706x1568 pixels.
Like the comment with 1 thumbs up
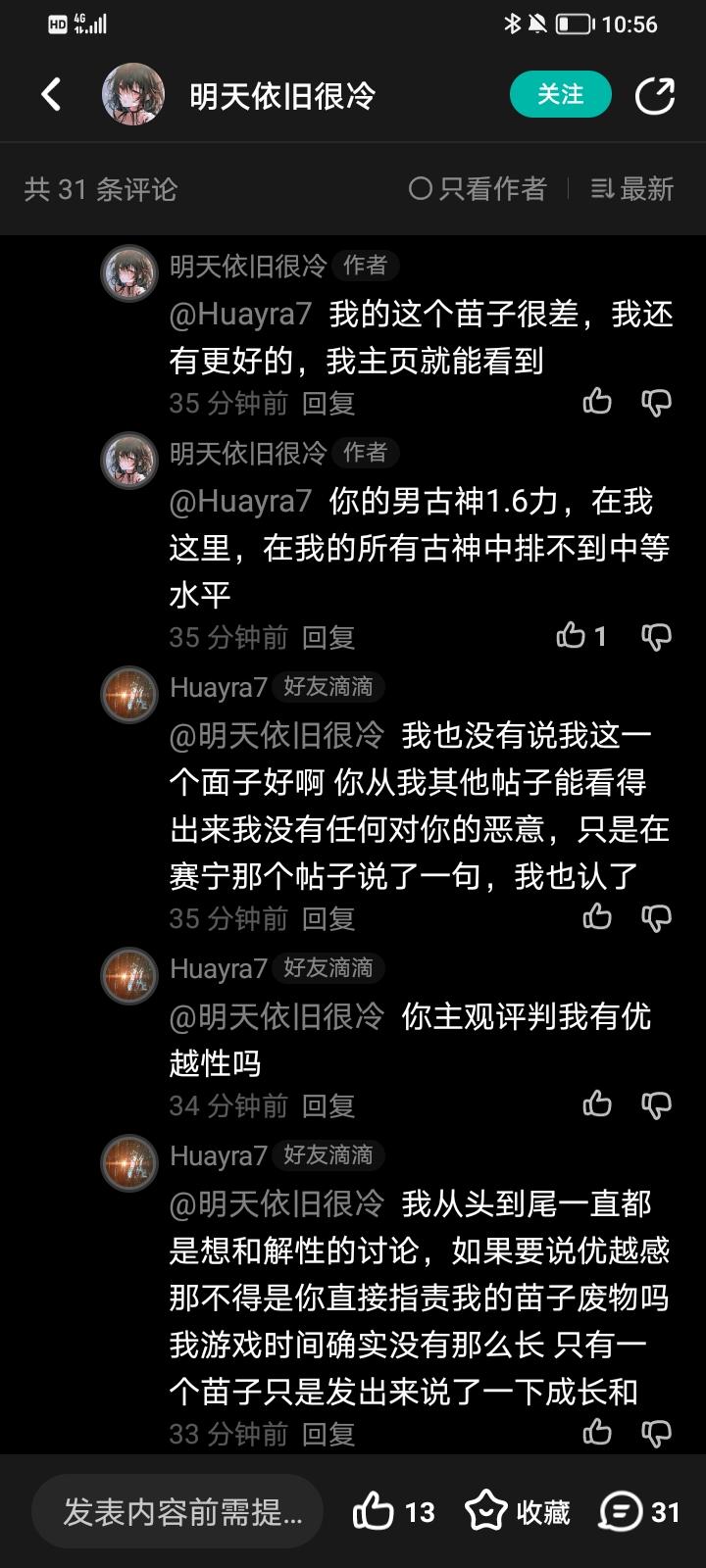tap(581, 637)
